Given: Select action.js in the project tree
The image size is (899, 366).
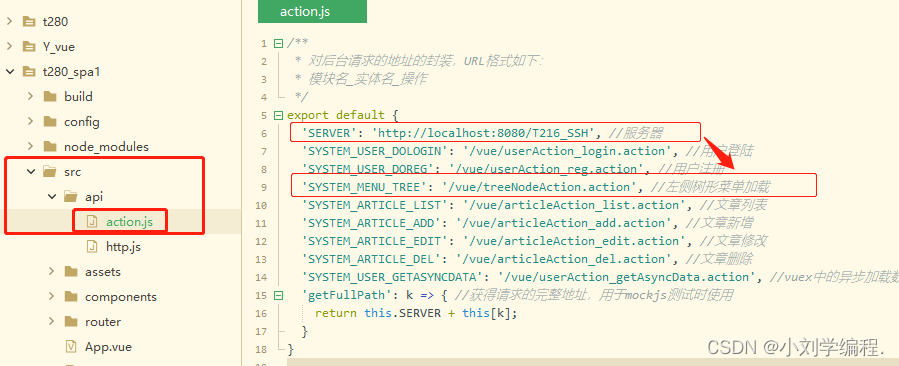Looking at the screenshot, I should pos(130,222).
